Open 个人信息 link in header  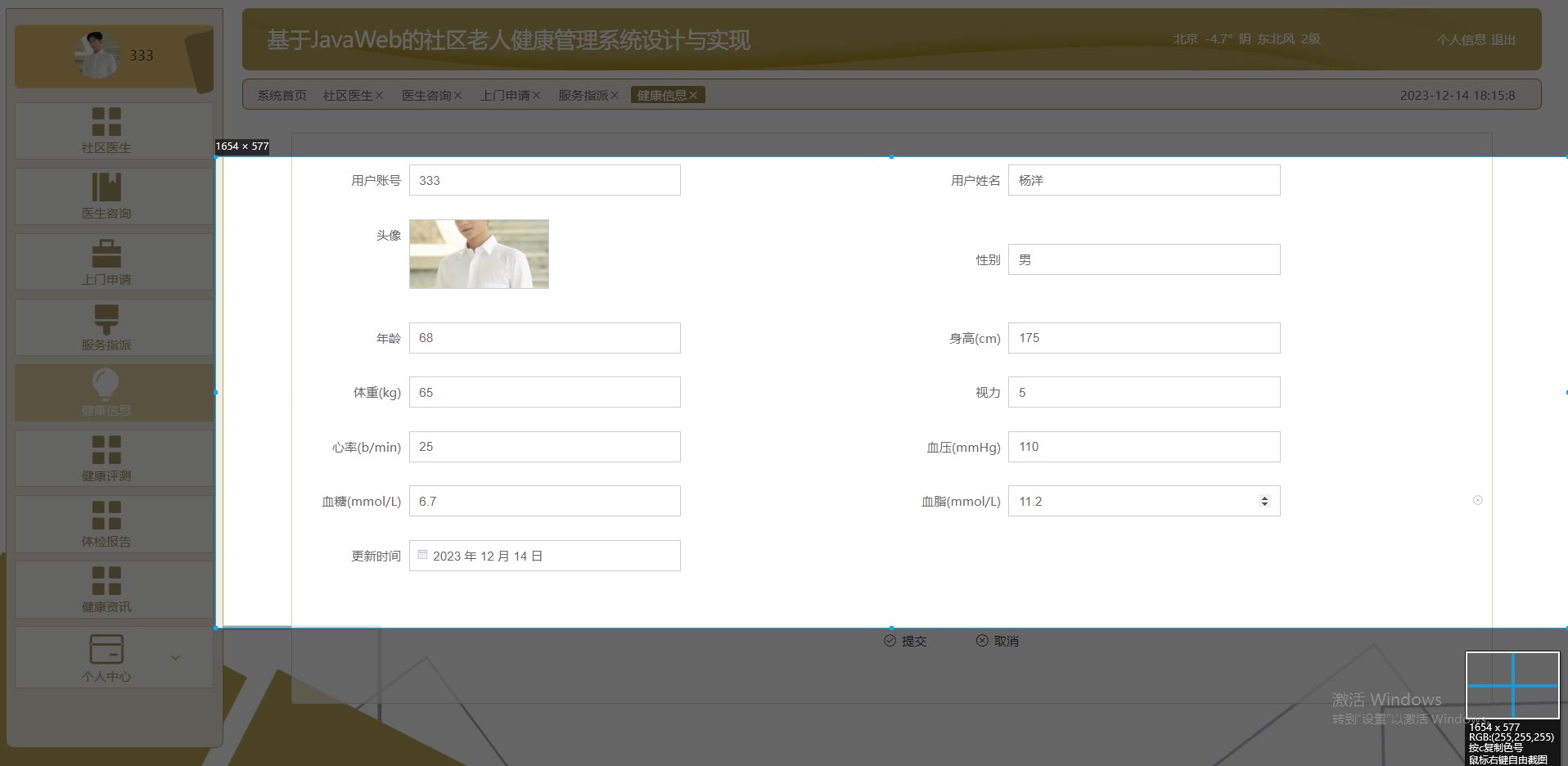[x=1462, y=39]
